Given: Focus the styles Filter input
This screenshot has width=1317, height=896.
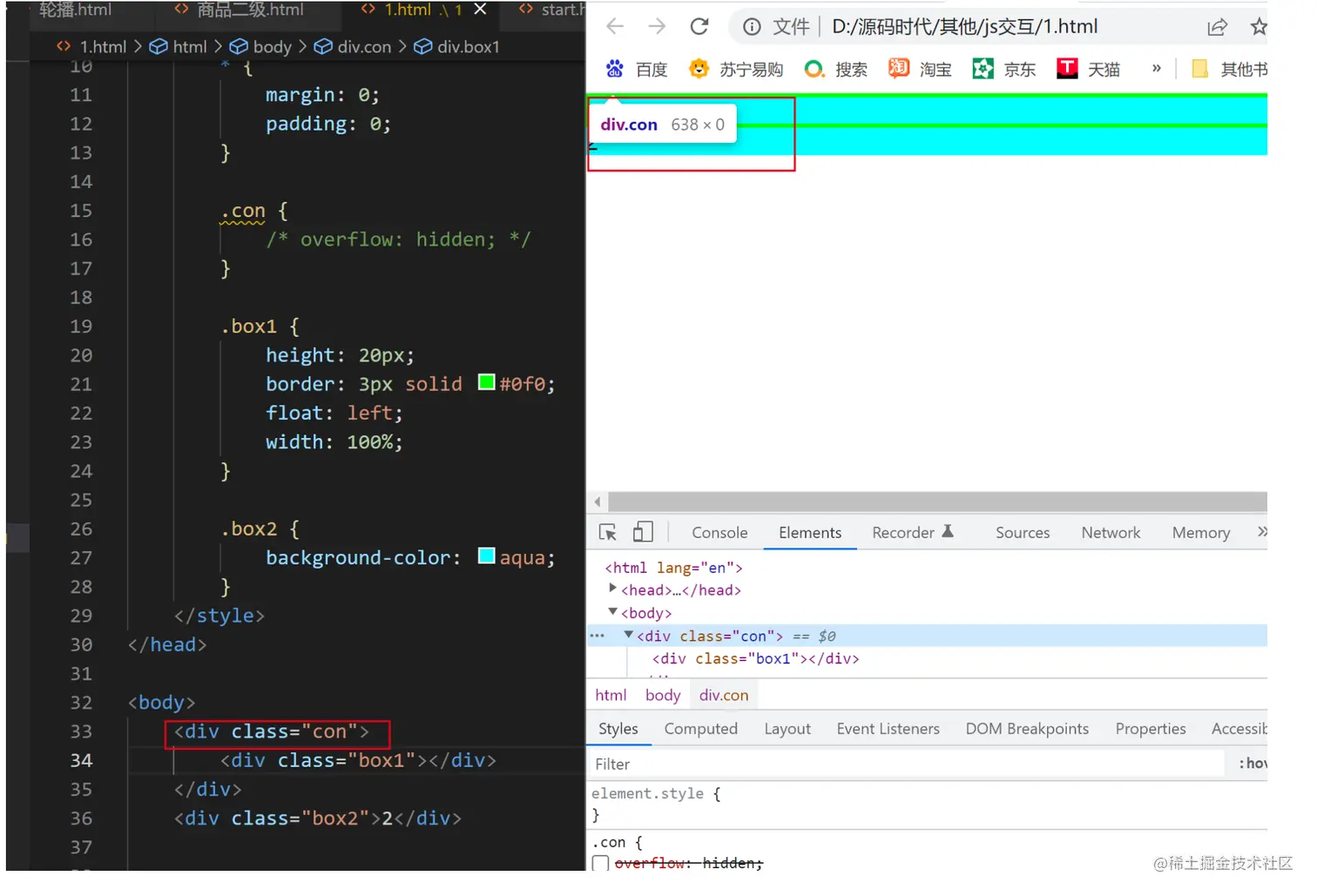Looking at the screenshot, I should (906, 764).
